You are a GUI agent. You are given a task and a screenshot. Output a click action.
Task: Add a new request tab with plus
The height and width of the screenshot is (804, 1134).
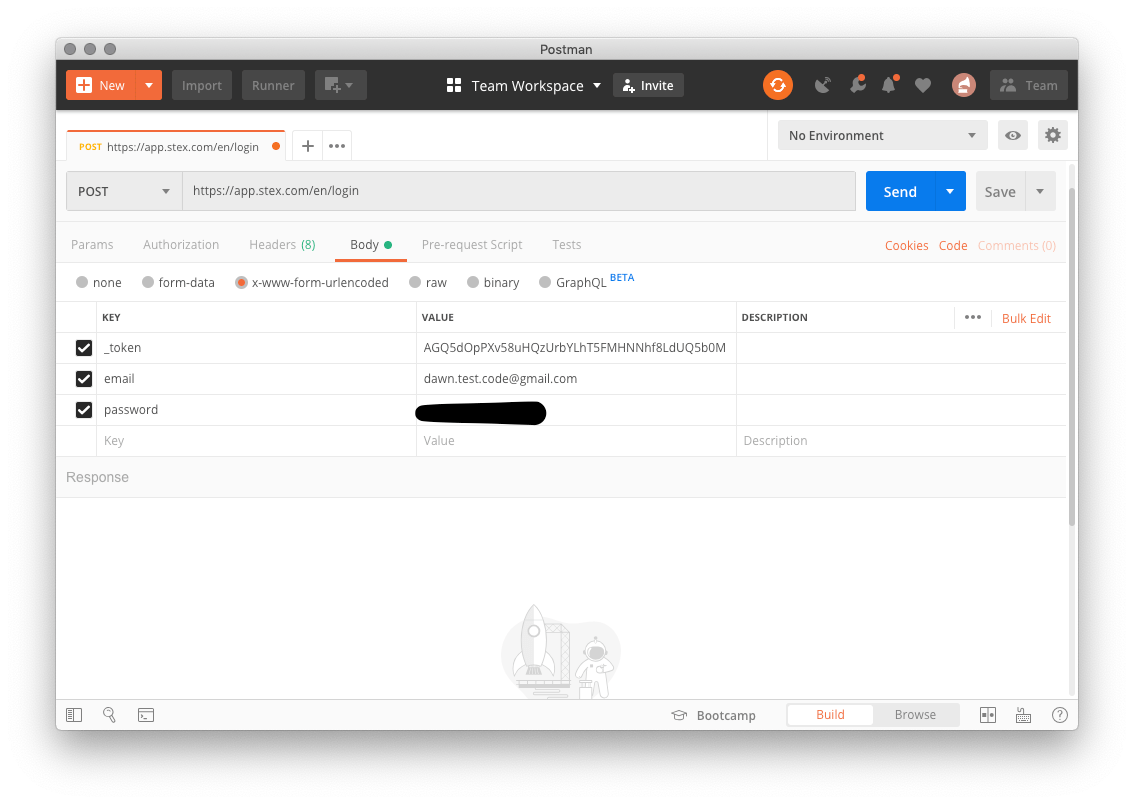[307, 146]
